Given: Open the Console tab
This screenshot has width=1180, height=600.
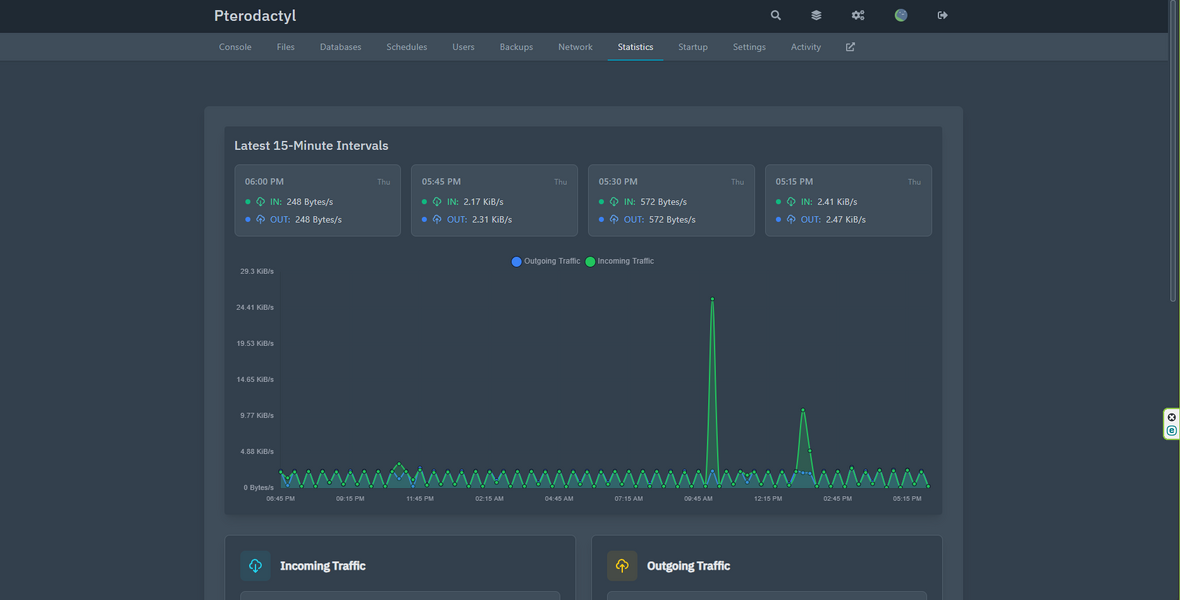Looking at the screenshot, I should click(235, 47).
